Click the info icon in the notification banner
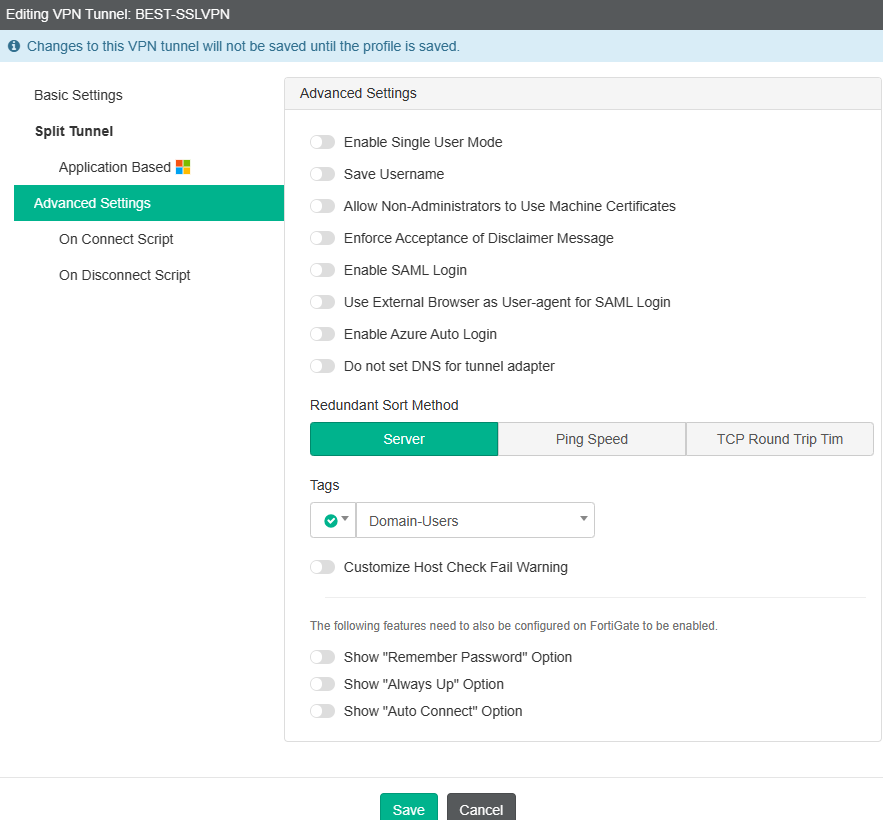The height and width of the screenshot is (820, 883). [x=14, y=46]
